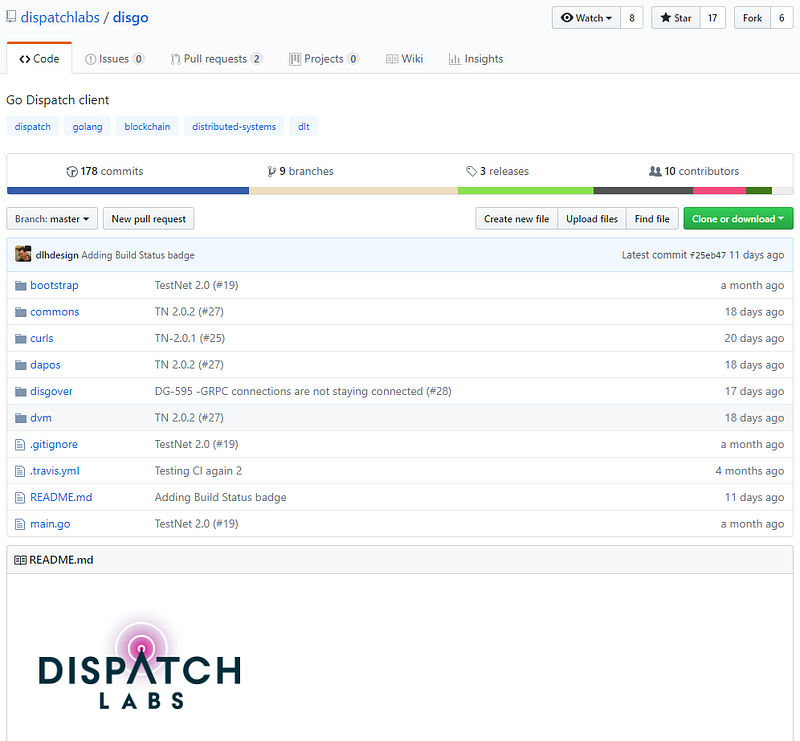Open the Projects tab
The height and width of the screenshot is (741, 800).
tap(324, 59)
